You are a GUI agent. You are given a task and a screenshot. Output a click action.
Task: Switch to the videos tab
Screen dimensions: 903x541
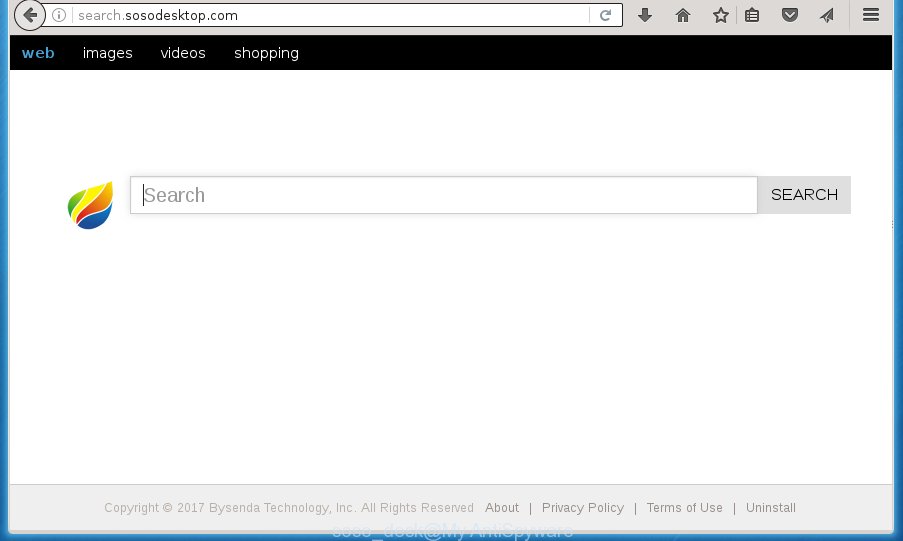tap(183, 53)
